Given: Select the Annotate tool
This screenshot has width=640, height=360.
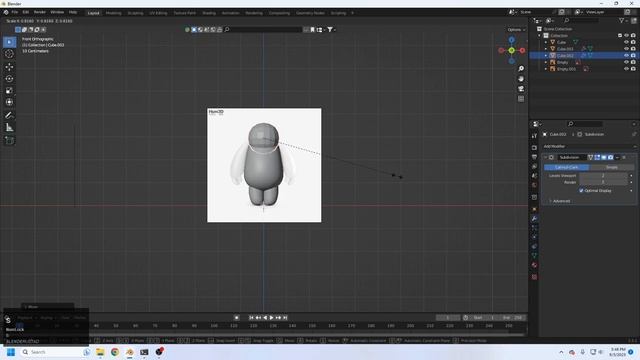Looking at the screenshot, I should tap(9, 115).
